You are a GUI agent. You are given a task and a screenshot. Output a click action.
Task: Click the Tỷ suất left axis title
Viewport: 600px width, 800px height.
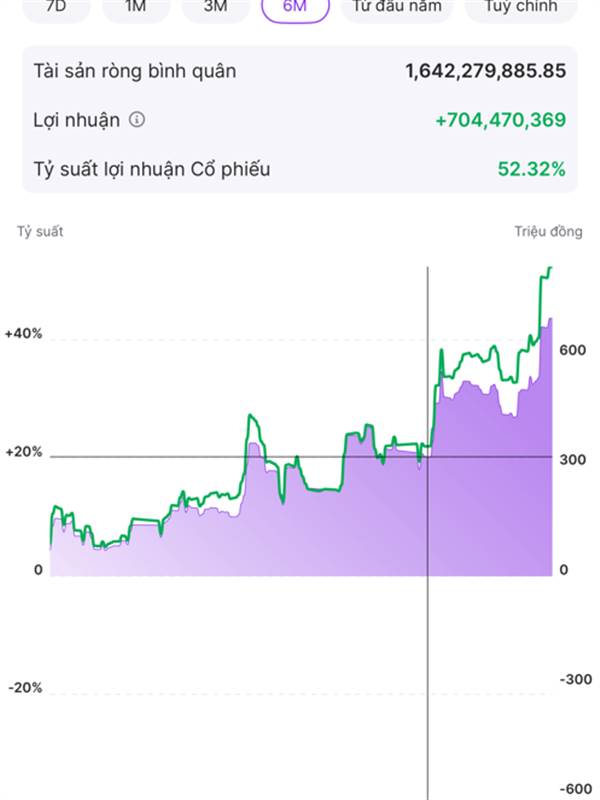[x=40, y=232]
